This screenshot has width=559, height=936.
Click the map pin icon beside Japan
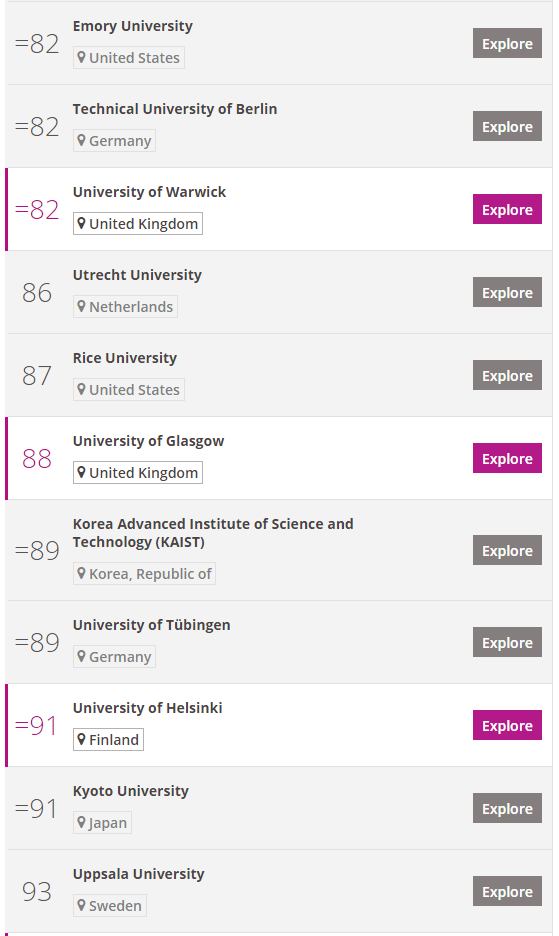pyautogui.click(x=81, y=823)
